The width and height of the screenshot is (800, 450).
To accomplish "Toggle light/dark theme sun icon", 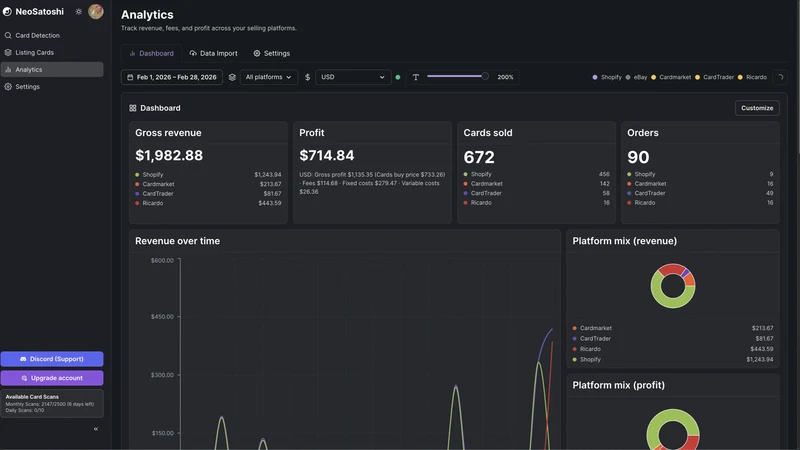I will click(79, 11).
